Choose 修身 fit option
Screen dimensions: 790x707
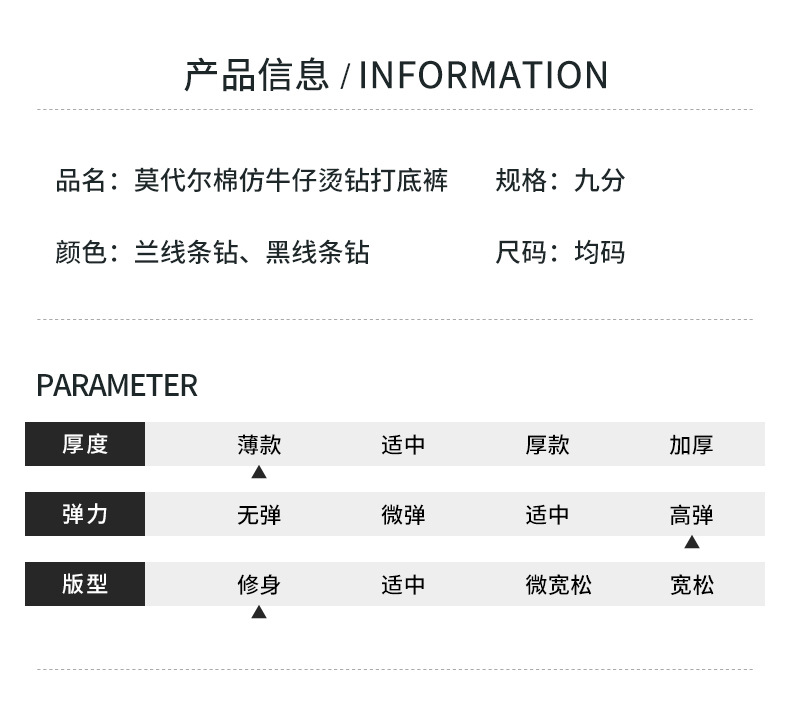click(x=259, y=585)
